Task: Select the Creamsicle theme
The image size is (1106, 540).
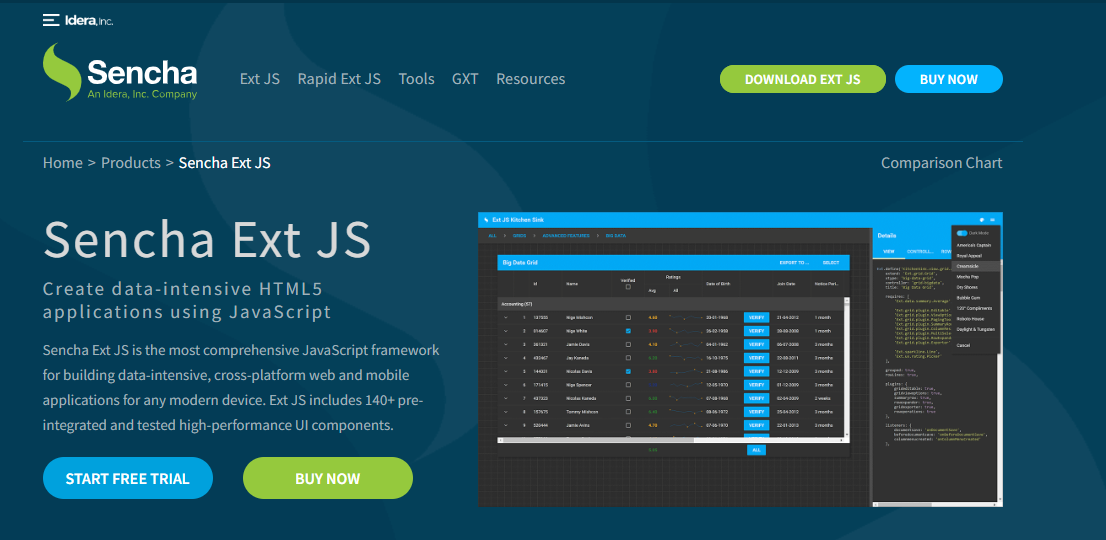Action: click(975, 266)
